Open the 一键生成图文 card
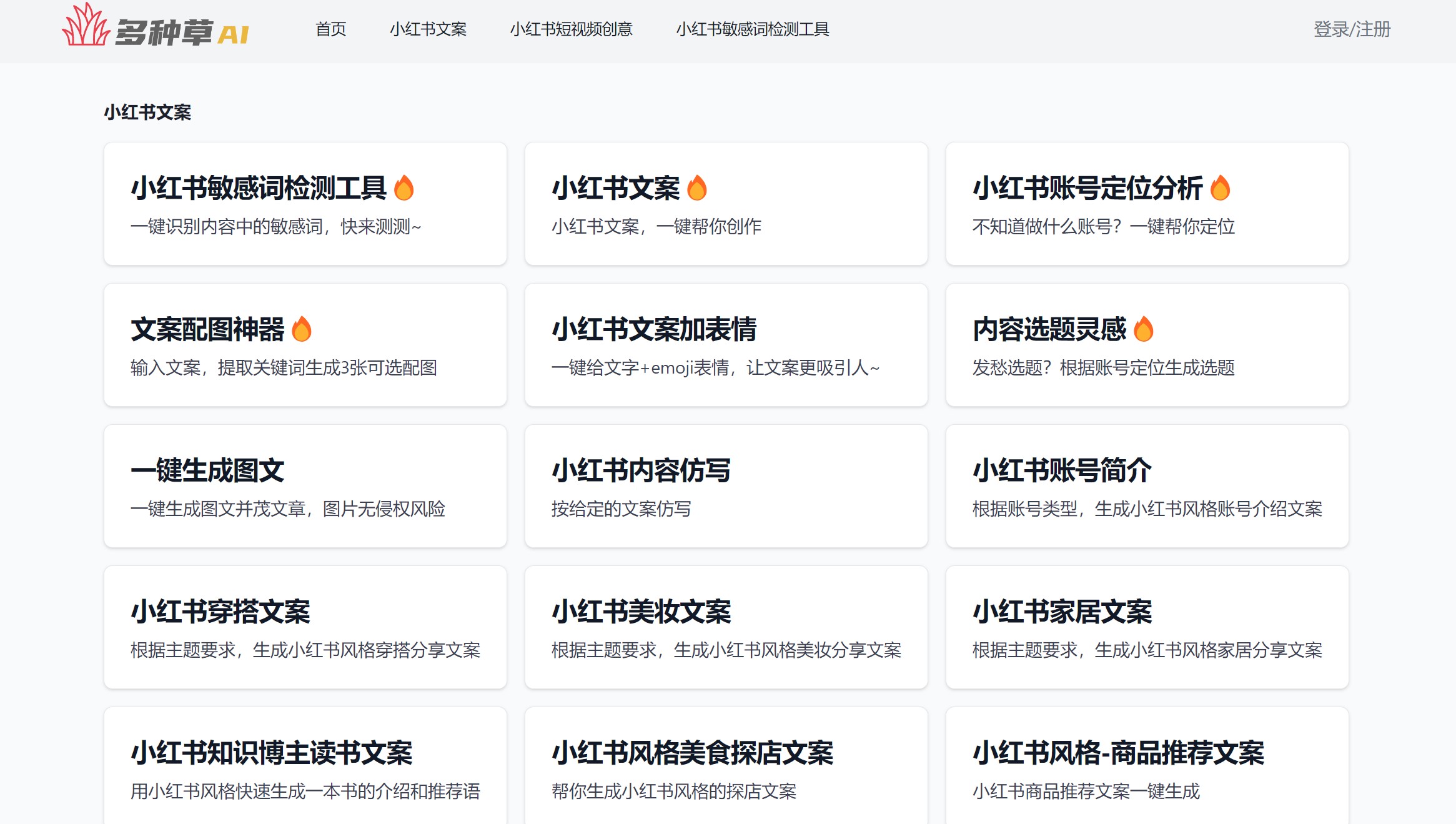The image size is (1456, 824). [x=305, y=486]
